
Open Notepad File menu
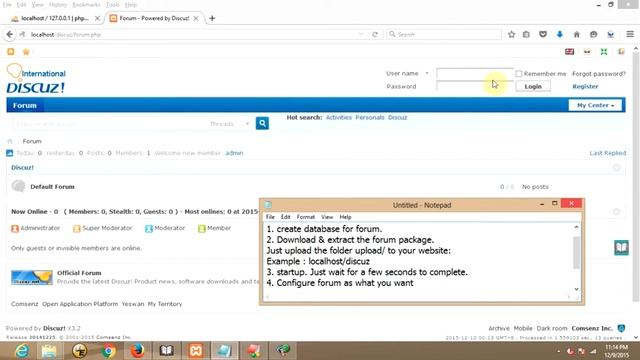pyautogui.click(x=270, y=217)
